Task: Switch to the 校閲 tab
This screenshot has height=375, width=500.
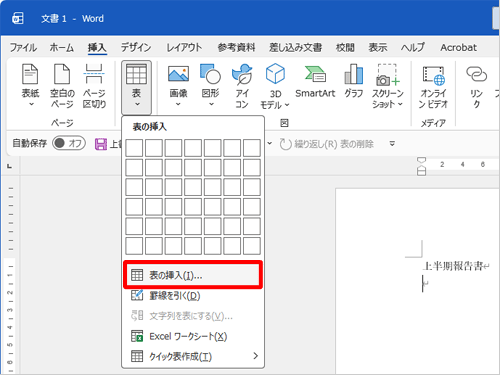Action: pyautogui.click(x=345, y=48)
